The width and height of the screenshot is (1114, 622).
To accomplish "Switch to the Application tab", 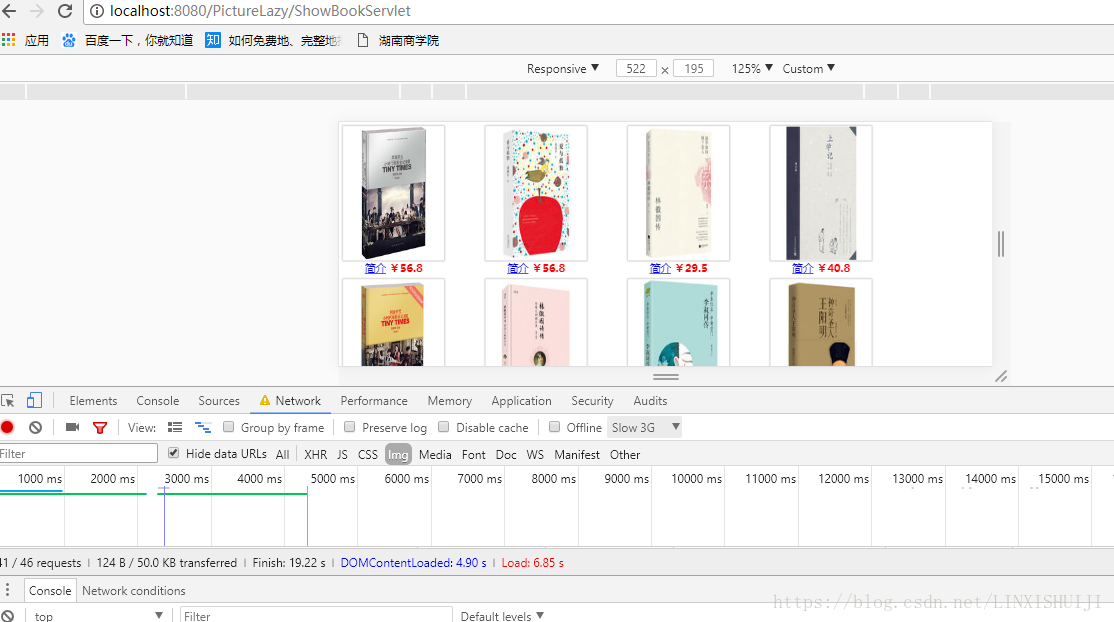I will tap(521, 401).
